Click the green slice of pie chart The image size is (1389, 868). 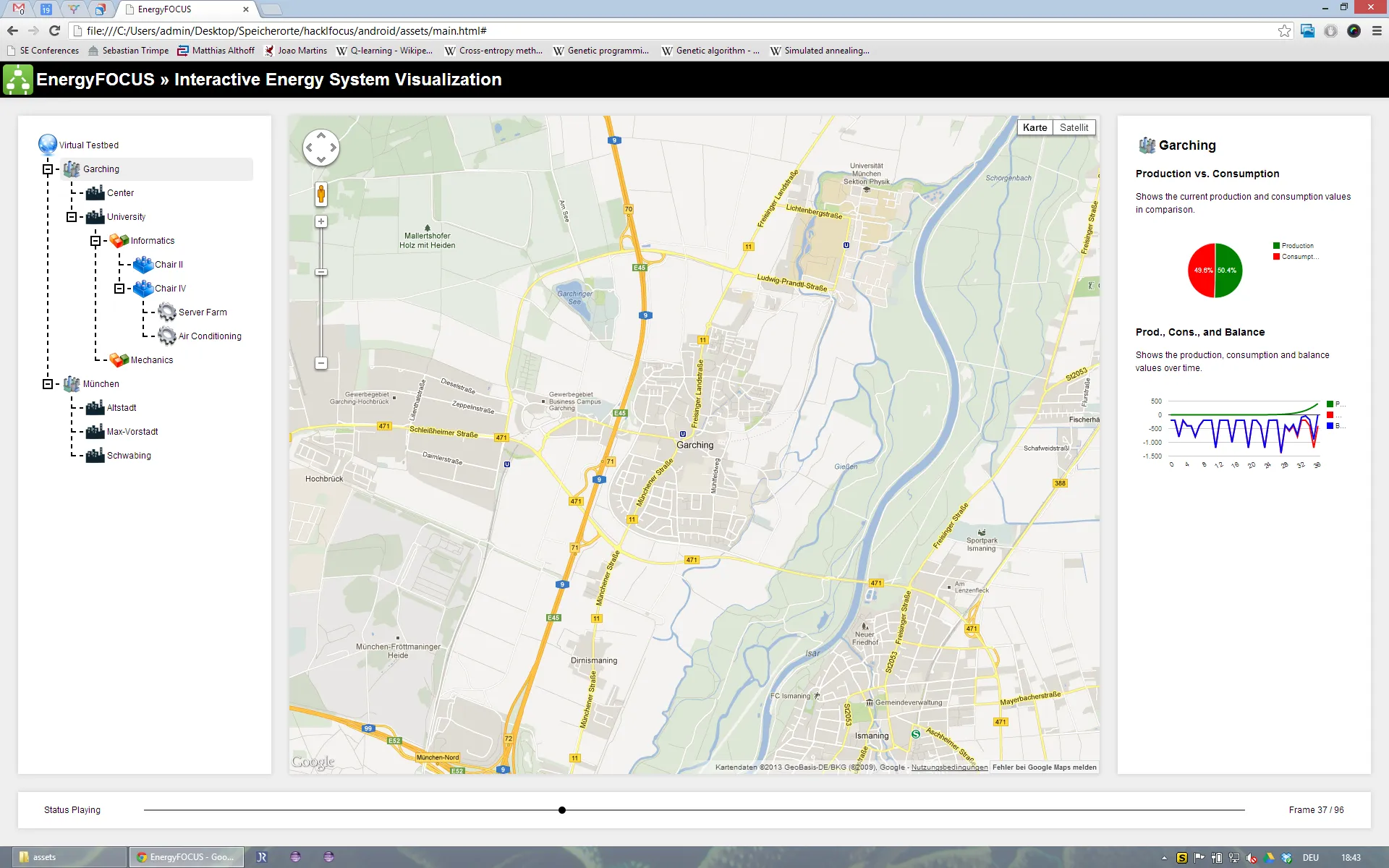(x=1229, y=271)
